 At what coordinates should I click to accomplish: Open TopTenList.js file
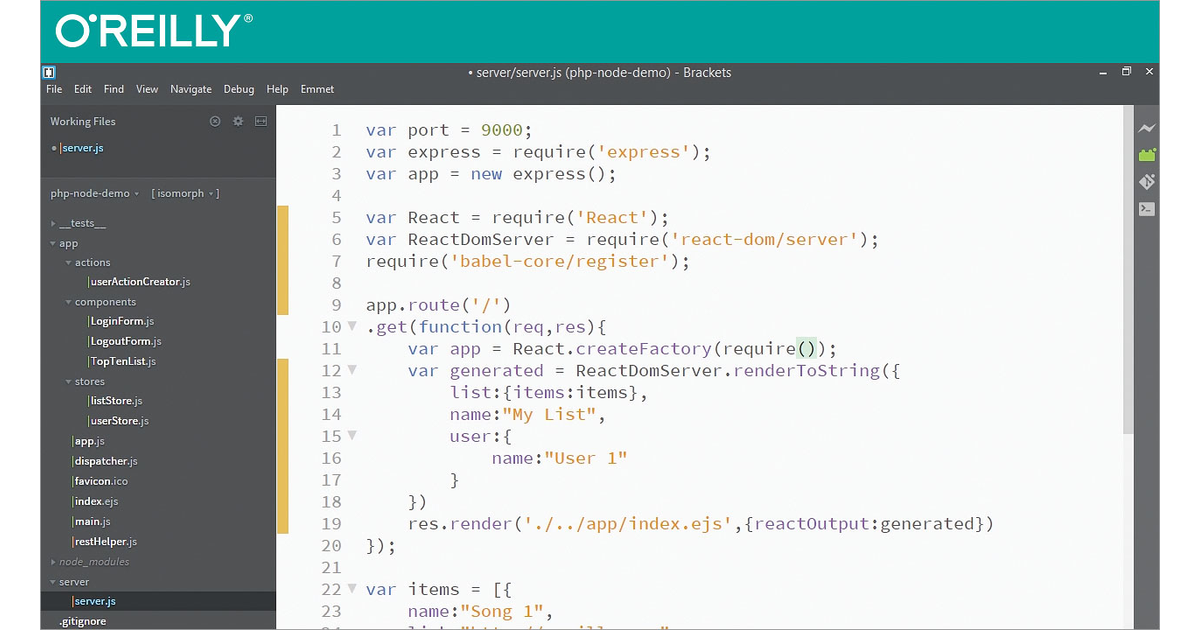point(123,361)
